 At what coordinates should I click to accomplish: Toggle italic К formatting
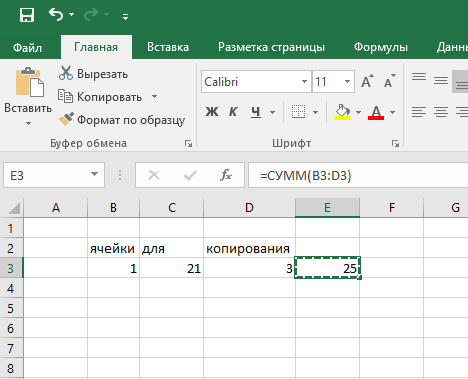click(x=233, y=112)
